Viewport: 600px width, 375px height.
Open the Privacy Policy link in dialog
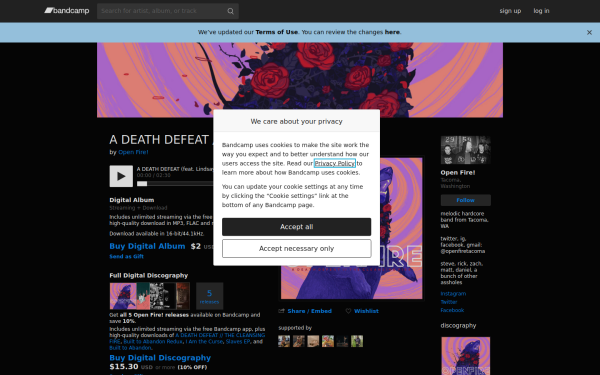click(334, 163)
